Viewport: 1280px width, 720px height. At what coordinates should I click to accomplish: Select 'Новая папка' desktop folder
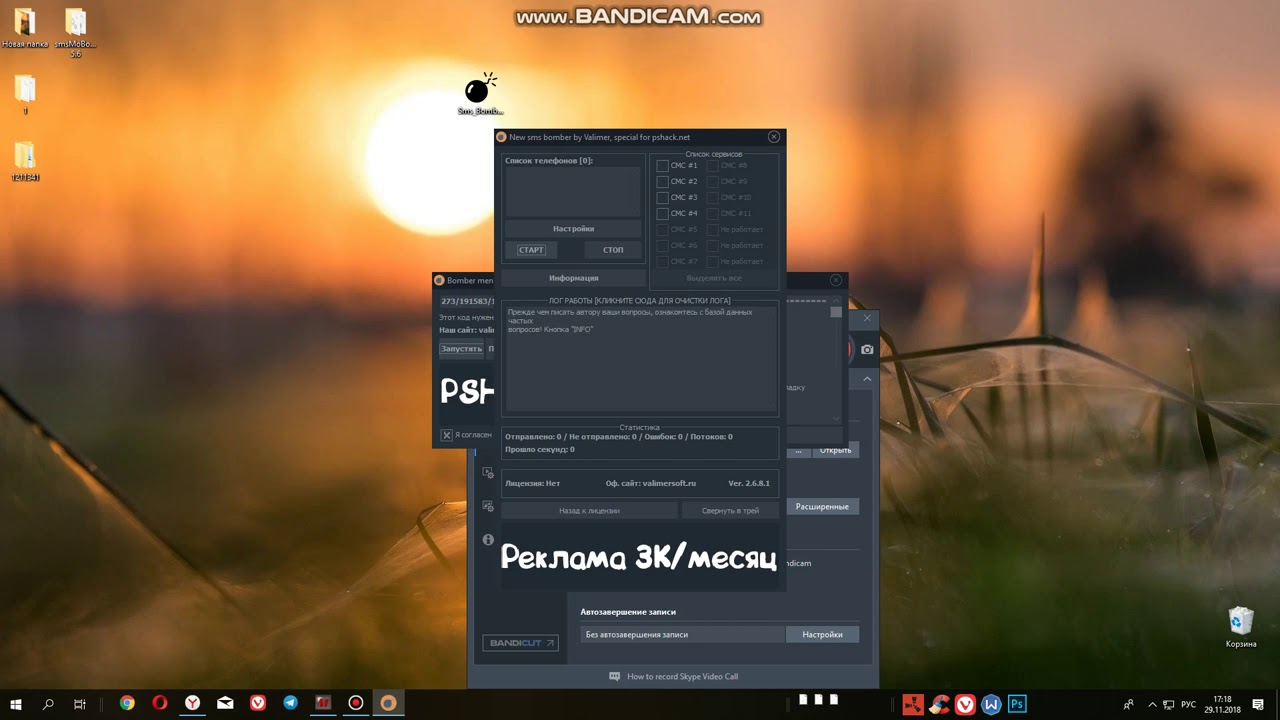point(25,29)
